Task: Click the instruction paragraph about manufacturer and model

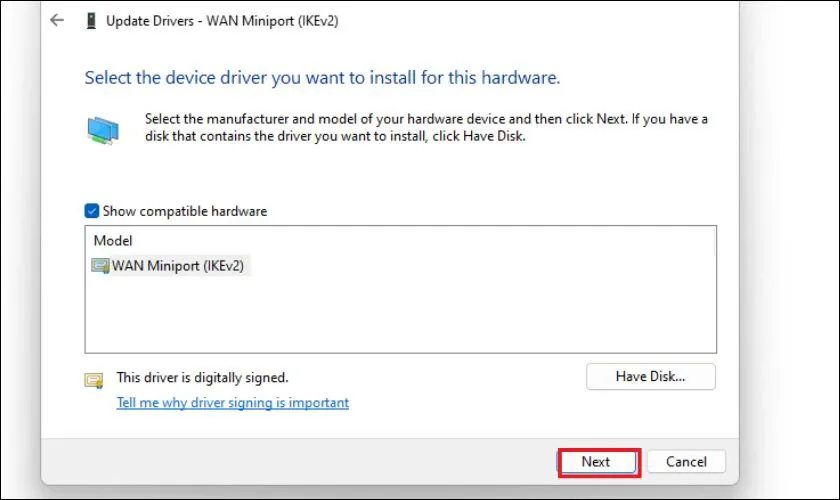Action: 425,127
